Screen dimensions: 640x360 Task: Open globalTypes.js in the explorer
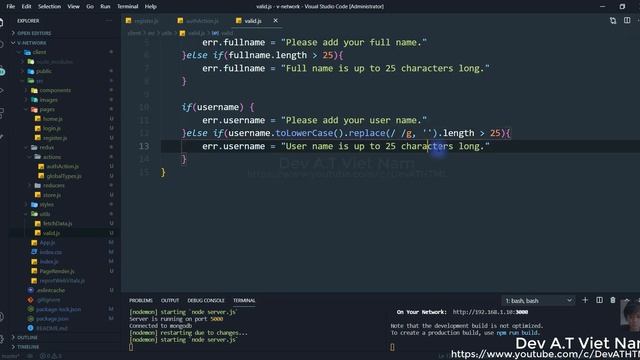pyautogui.click(x=64, y=176)
